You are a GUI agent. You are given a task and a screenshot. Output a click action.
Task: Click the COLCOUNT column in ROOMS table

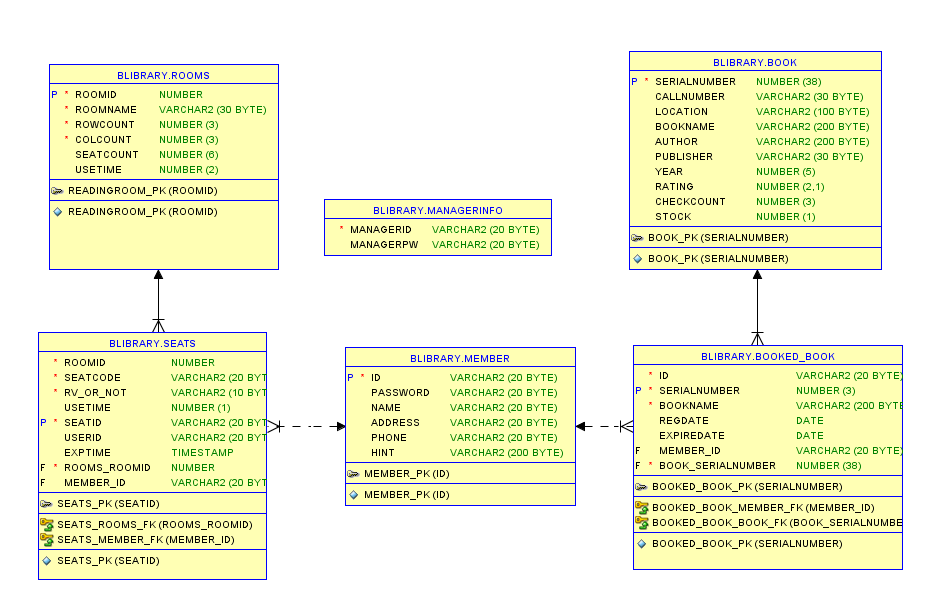103,140
